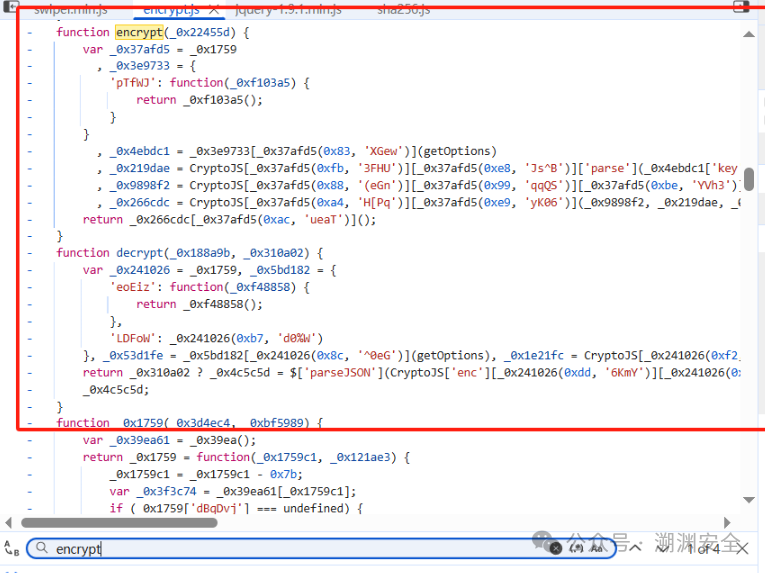
Task: Click the highlighted encrypt function name
Action: pyautogui.click(x=139, y=32)
